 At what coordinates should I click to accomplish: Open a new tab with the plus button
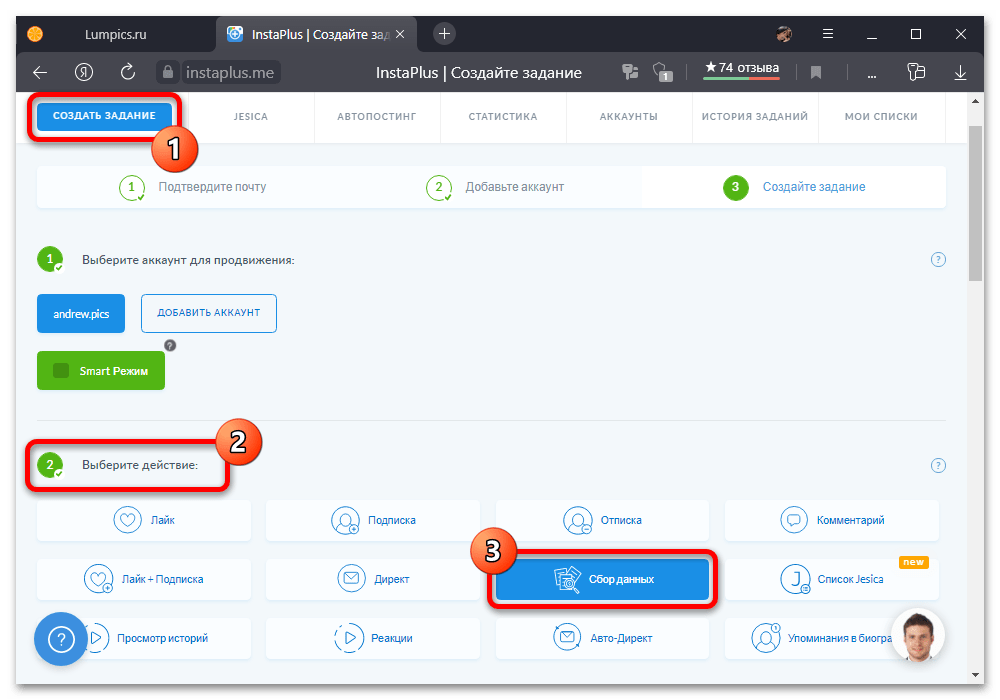pyautogui.click(x=445, y=34)
